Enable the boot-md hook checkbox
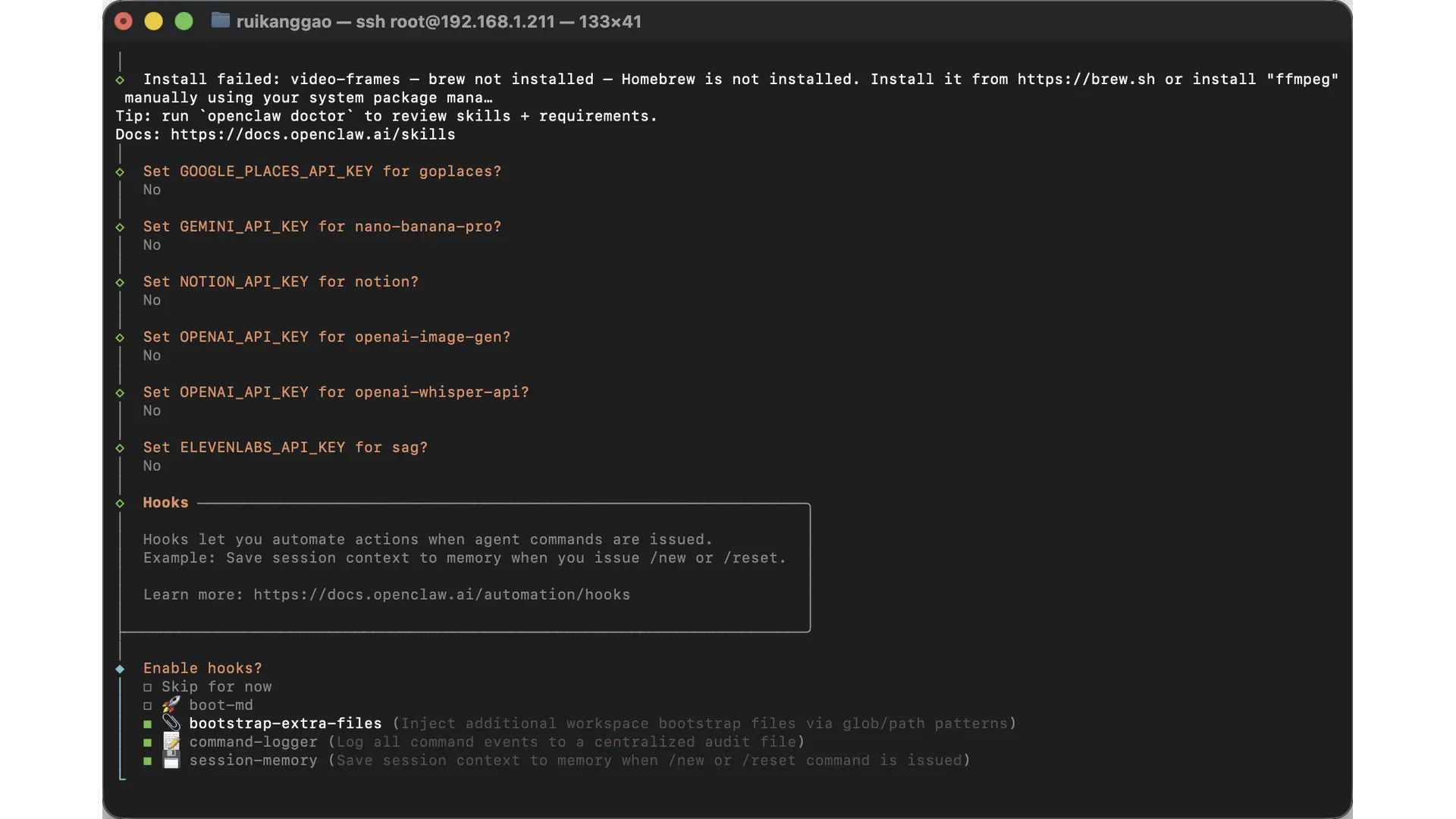This screenshot has height=819, width=1456. (148, 706)
